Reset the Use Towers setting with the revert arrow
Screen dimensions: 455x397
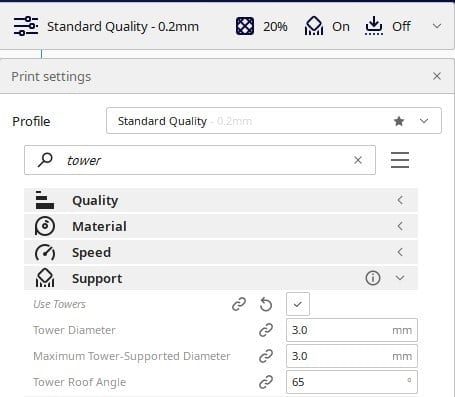coord(266,304)
